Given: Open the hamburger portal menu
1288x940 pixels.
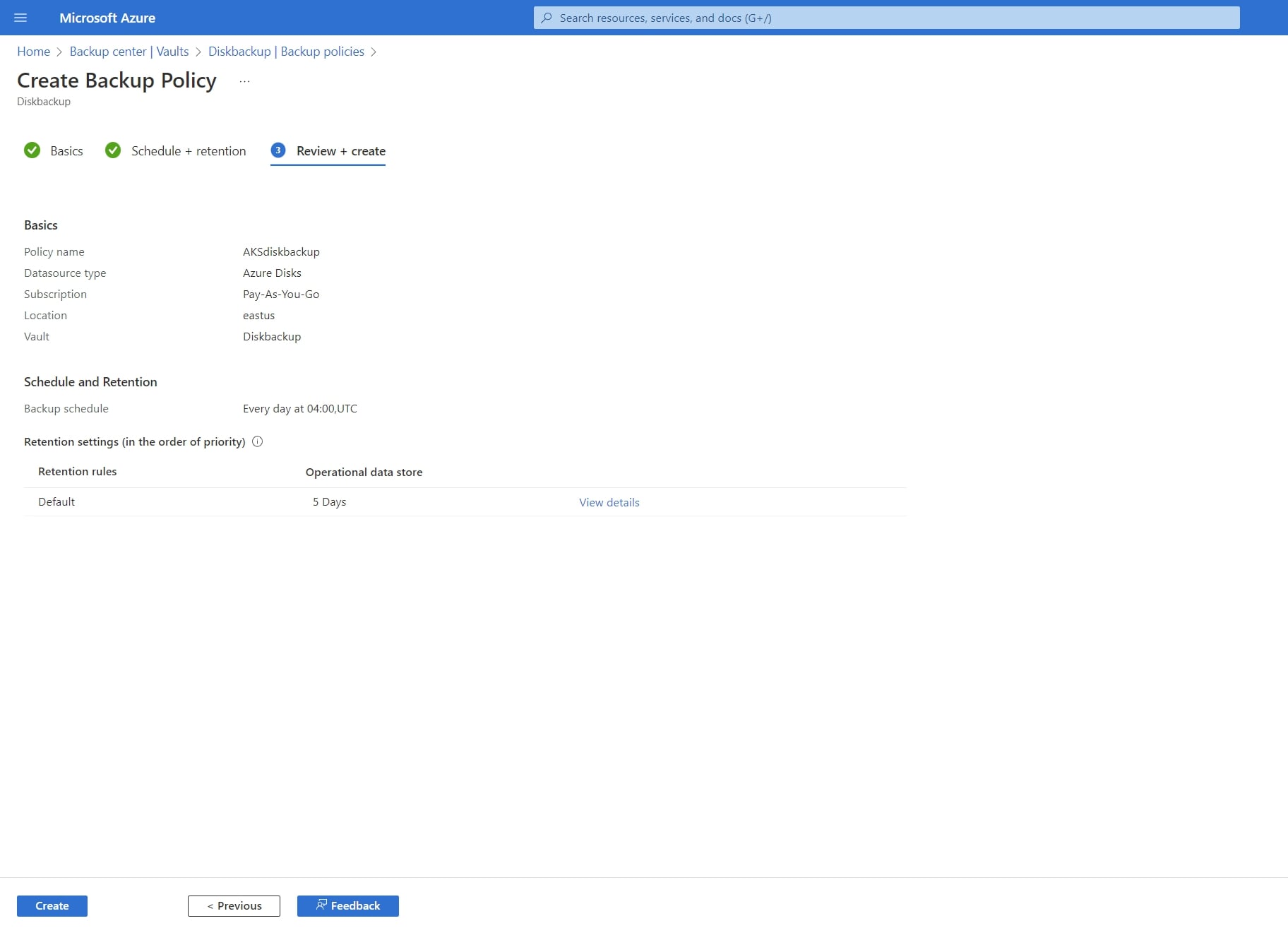Looking at the screenshot, I should tap(20, 18).
